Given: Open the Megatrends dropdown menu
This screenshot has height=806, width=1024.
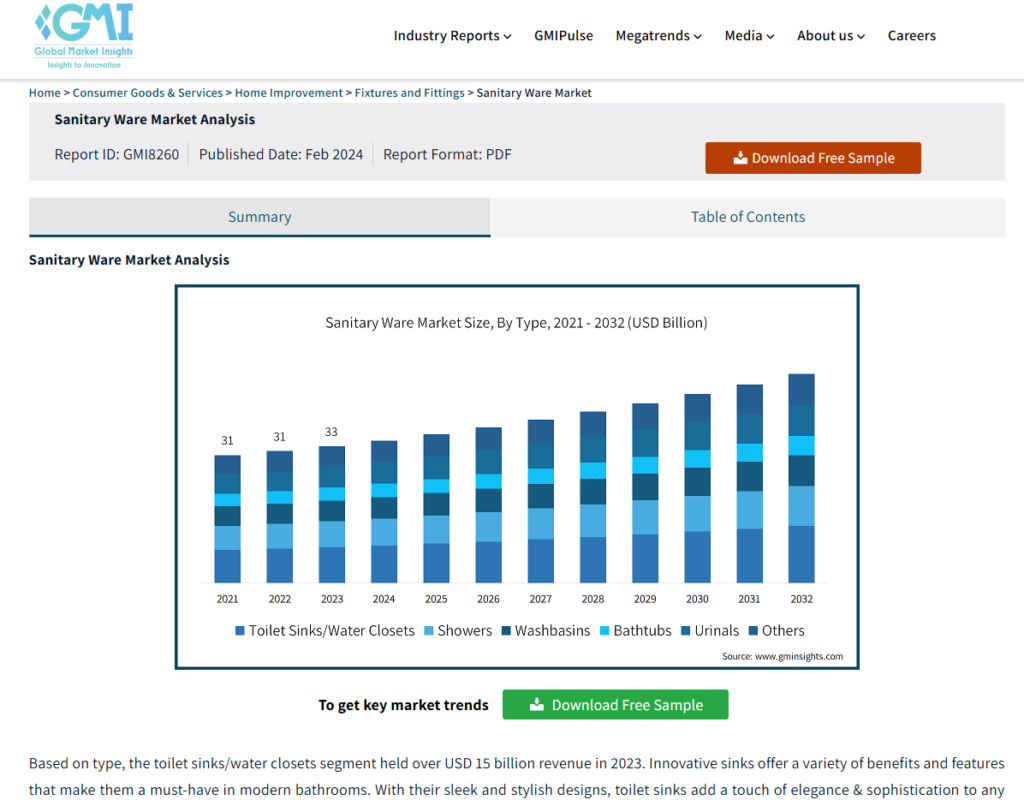Looking at the screenshot, I should (x=658, y=36).
